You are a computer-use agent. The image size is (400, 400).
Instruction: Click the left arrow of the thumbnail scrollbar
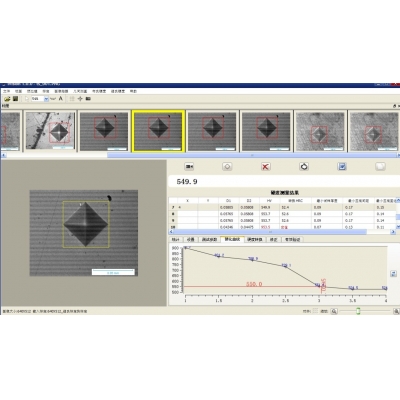pyautogui.click(x=3, y=155)
